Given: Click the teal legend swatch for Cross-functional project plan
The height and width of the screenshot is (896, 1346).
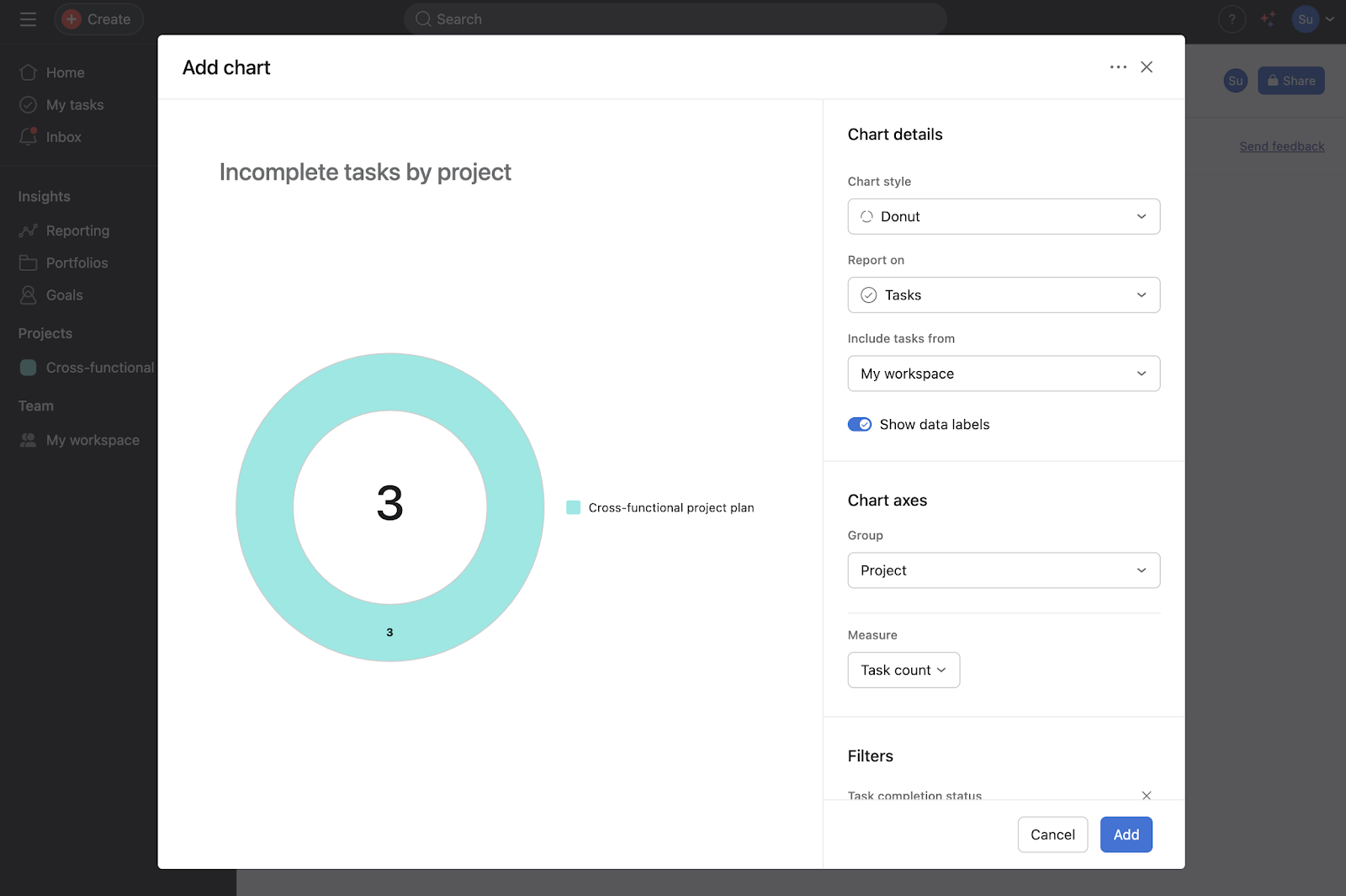Looking at the screenshot, I should click(x=574, y=507).
